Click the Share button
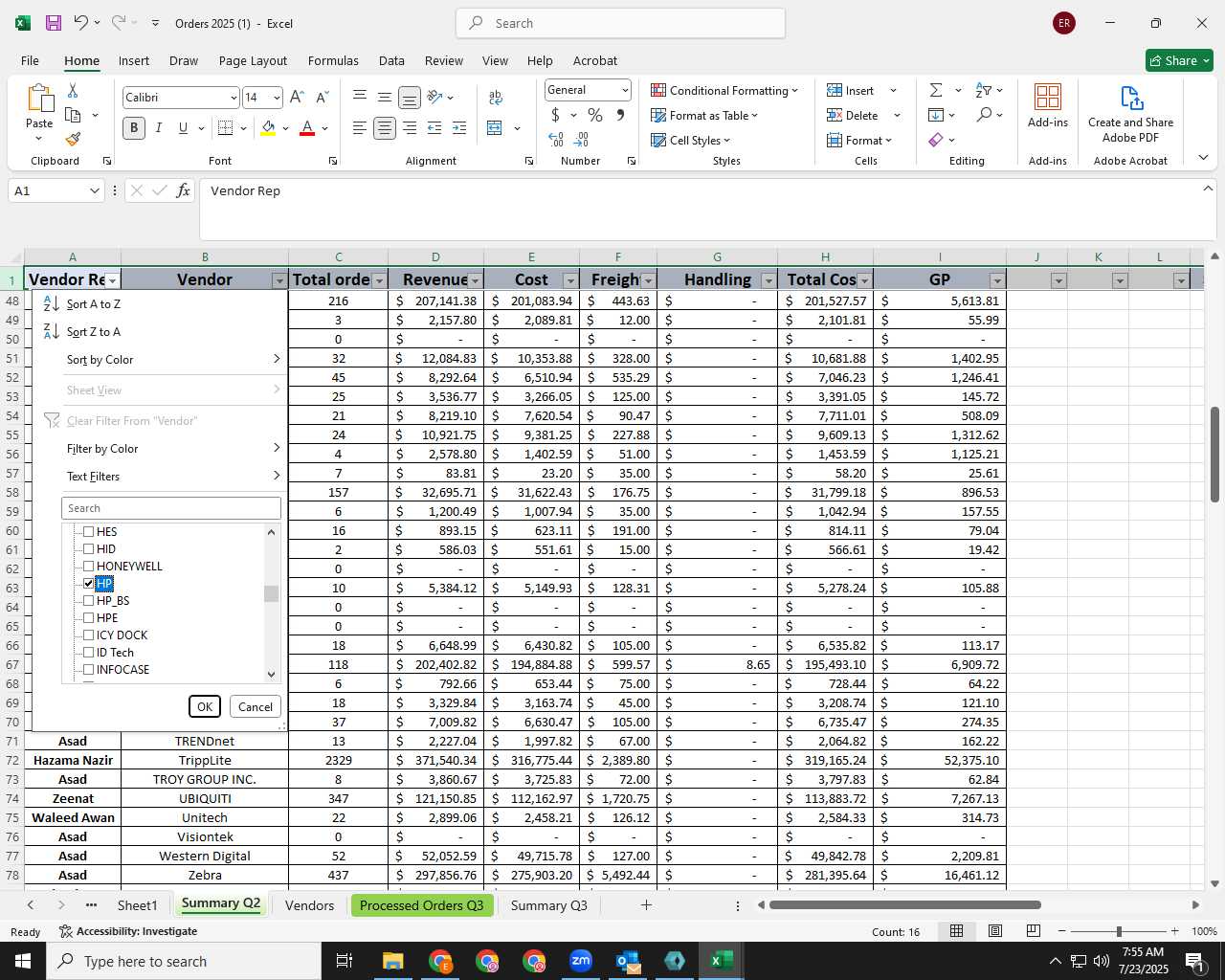 tap(1179, 60)
